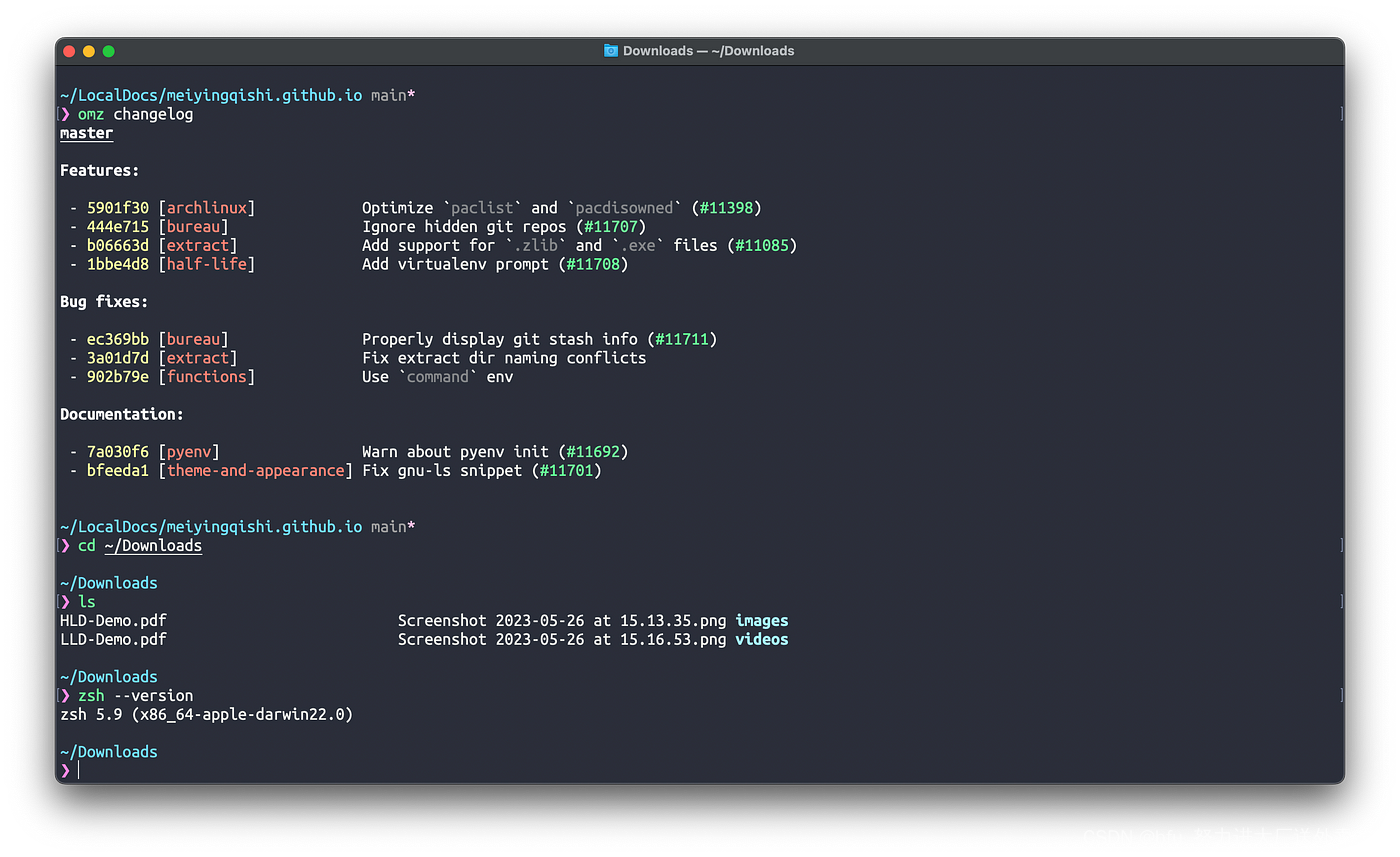The width and height of the screenshot is (1400, 857).
Task: Minimize the terminal with the yellow button
Action: (89, 51)
